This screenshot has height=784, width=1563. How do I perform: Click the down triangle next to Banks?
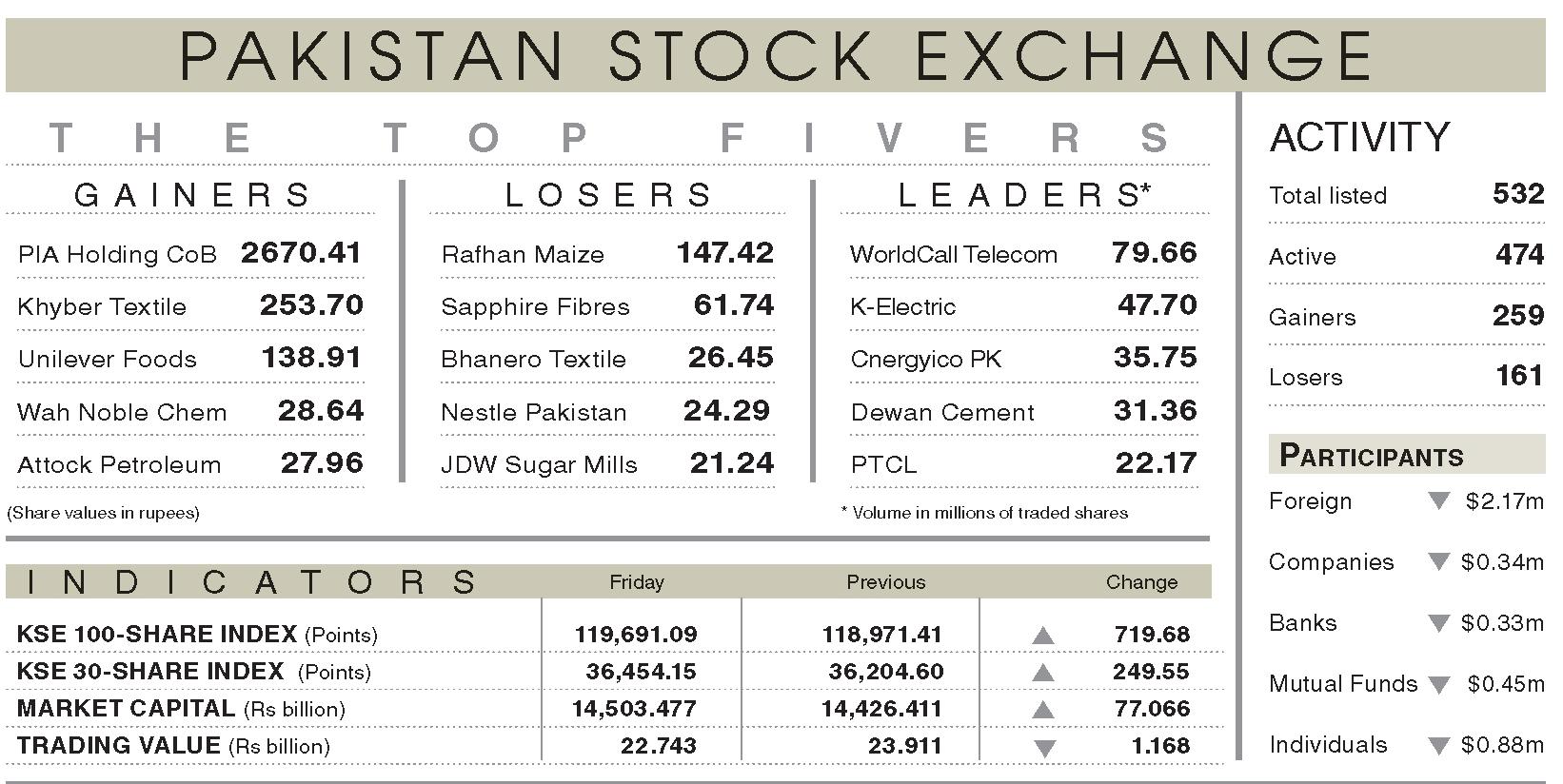point(1438,624)
